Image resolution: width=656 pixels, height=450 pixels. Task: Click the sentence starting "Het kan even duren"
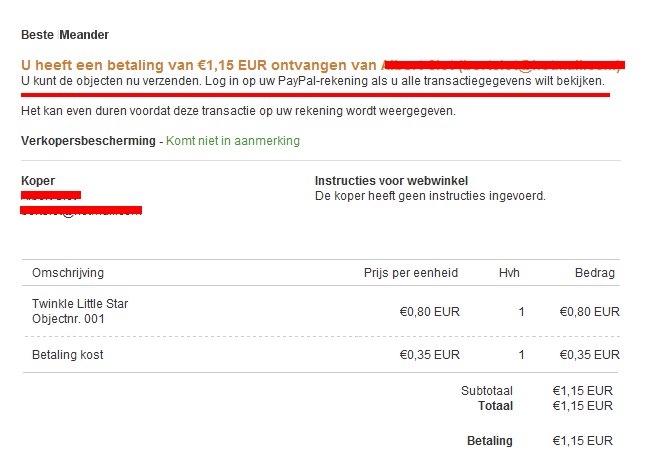[x=238, y=111]
